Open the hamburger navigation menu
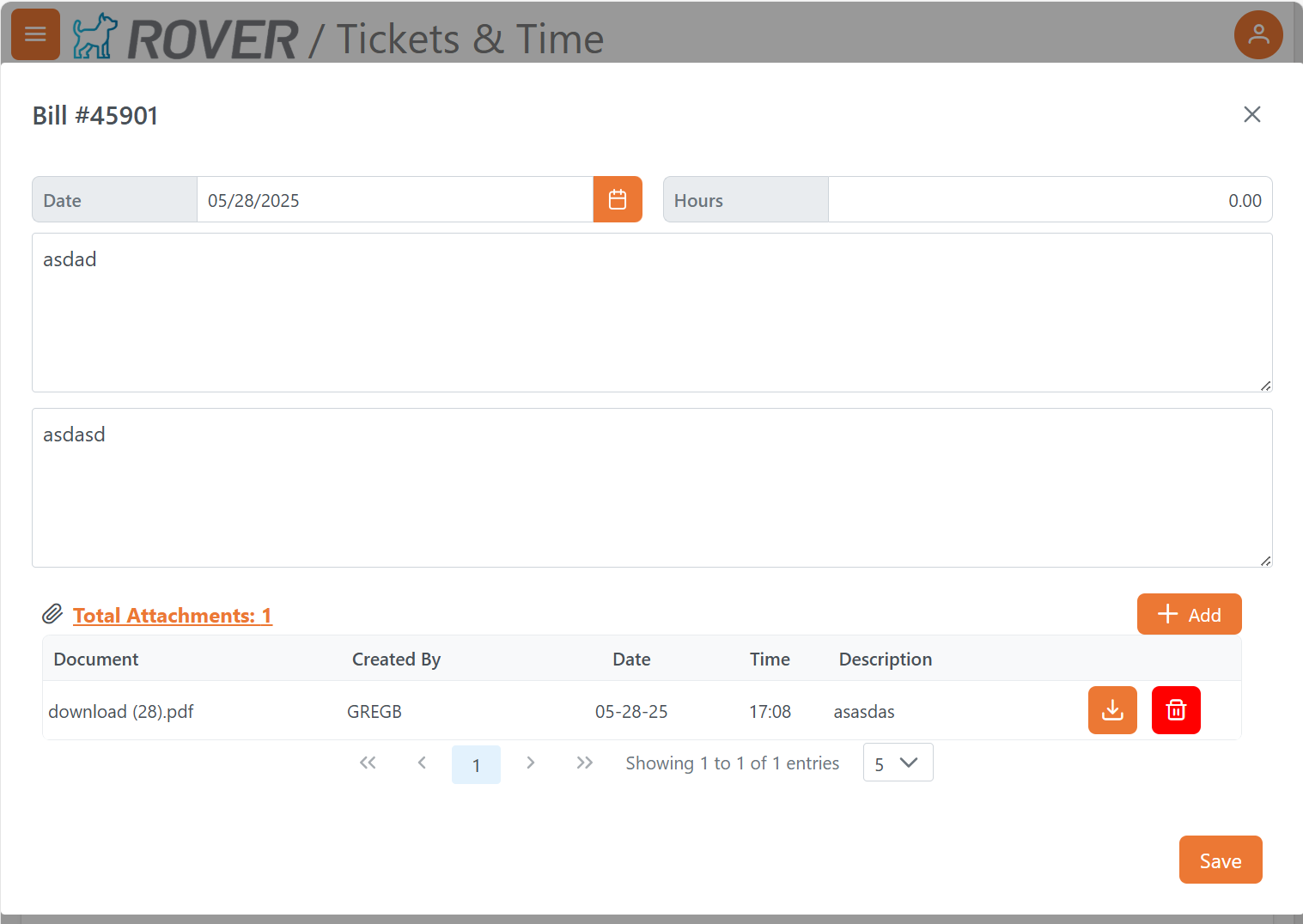Viewport: 1303px width, 924px height. pyautogui.click(x=35, y=34)
